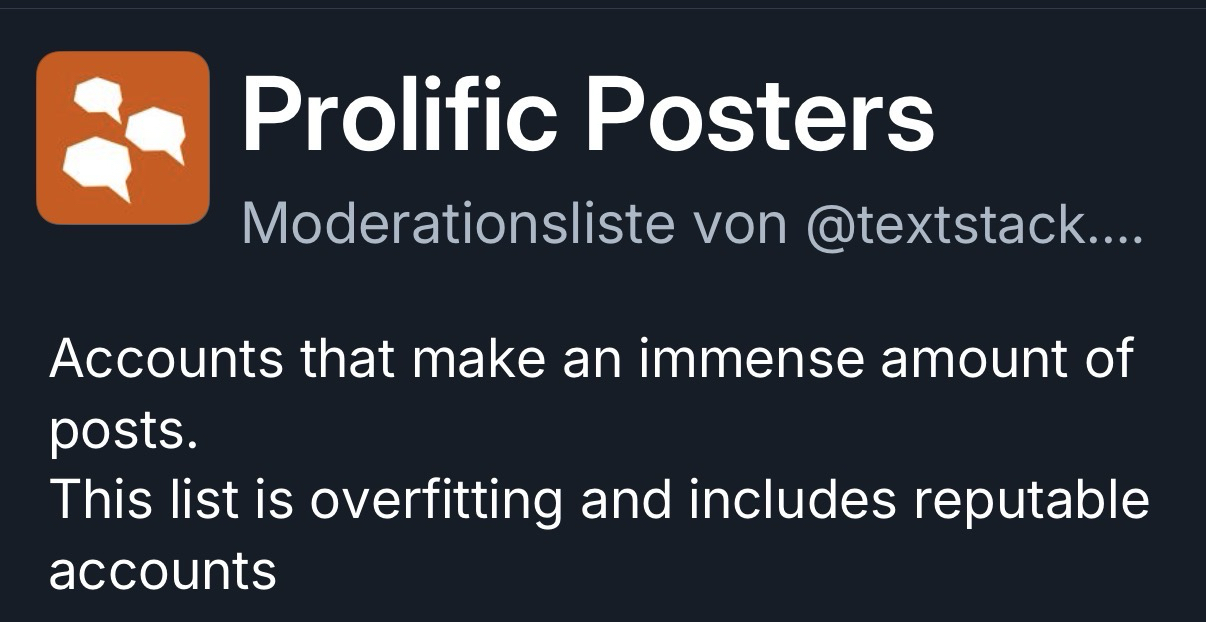Click the word "posts." in the description
This screenshot has height=622, width=1206.
tap(116, 431)
